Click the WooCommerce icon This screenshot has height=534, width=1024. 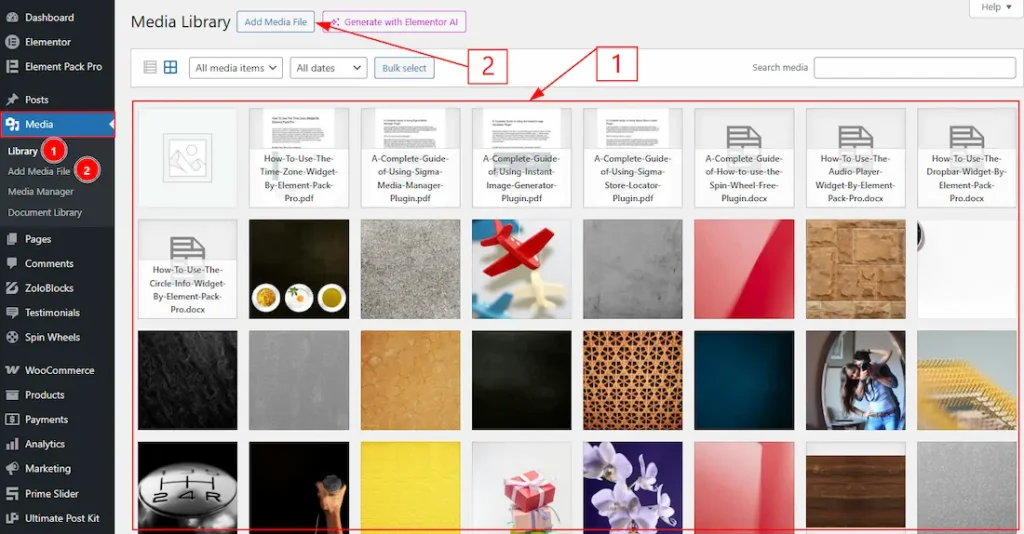pyautogui.click(x=12, y=370)
